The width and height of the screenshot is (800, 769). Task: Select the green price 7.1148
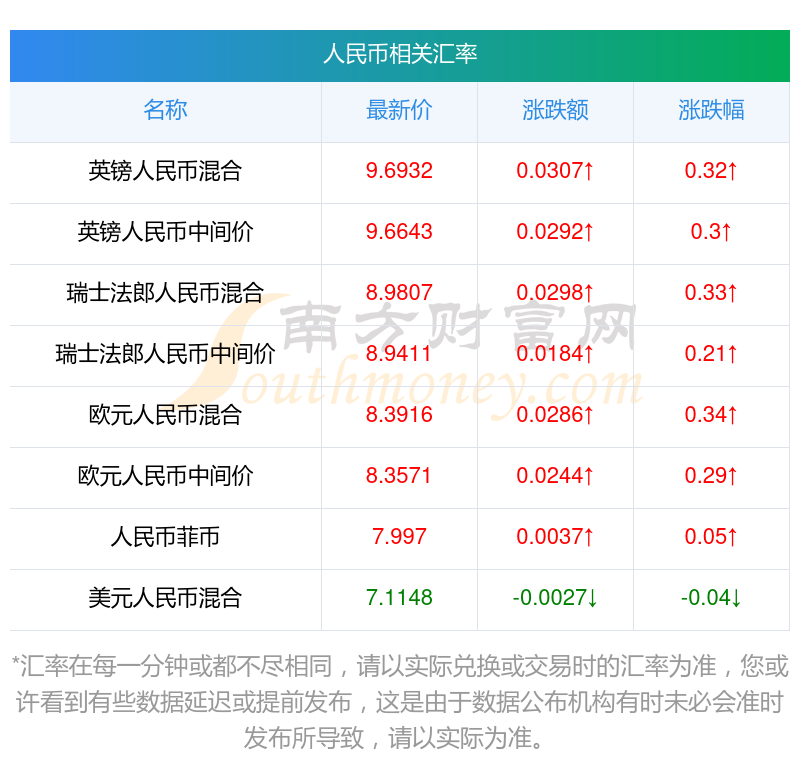pyautogui.click(x=399, y=598)
